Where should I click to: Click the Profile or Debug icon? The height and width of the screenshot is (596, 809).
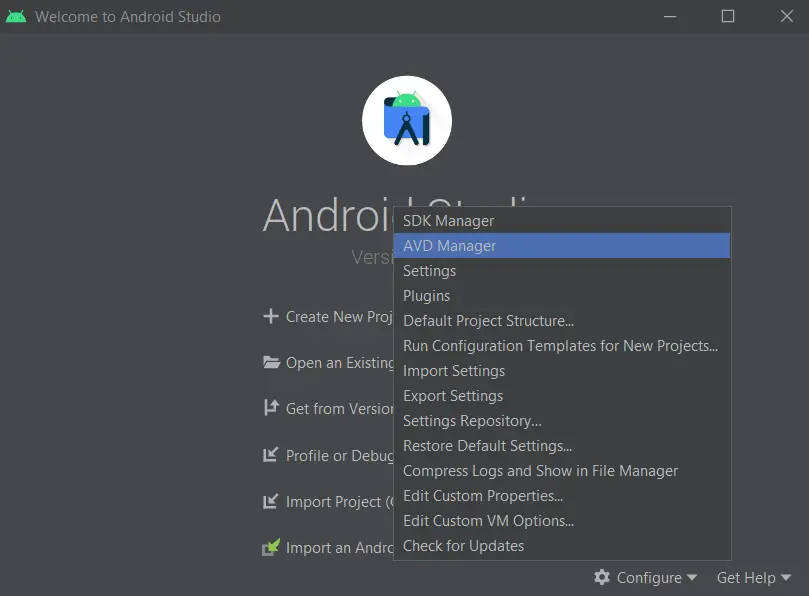(x=271, y=455)
